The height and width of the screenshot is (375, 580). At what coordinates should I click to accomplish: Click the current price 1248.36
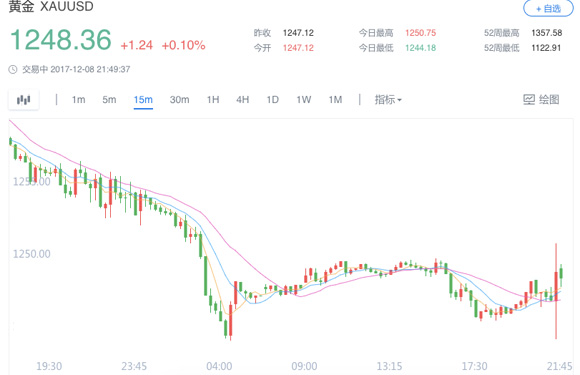point(61,40)
